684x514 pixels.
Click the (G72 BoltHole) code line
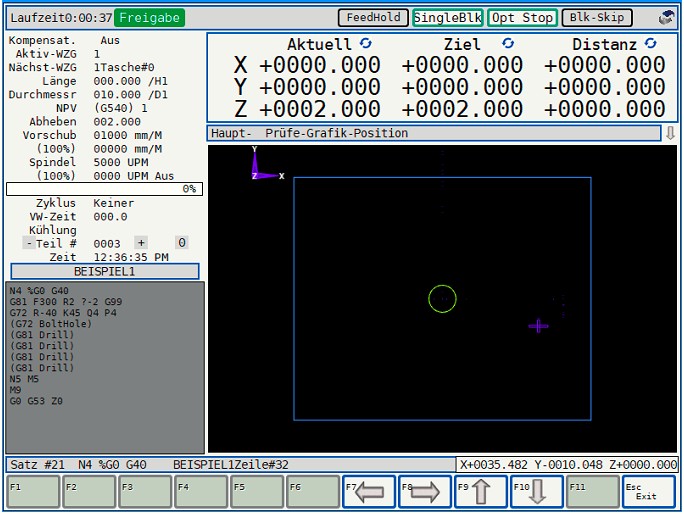51,324
